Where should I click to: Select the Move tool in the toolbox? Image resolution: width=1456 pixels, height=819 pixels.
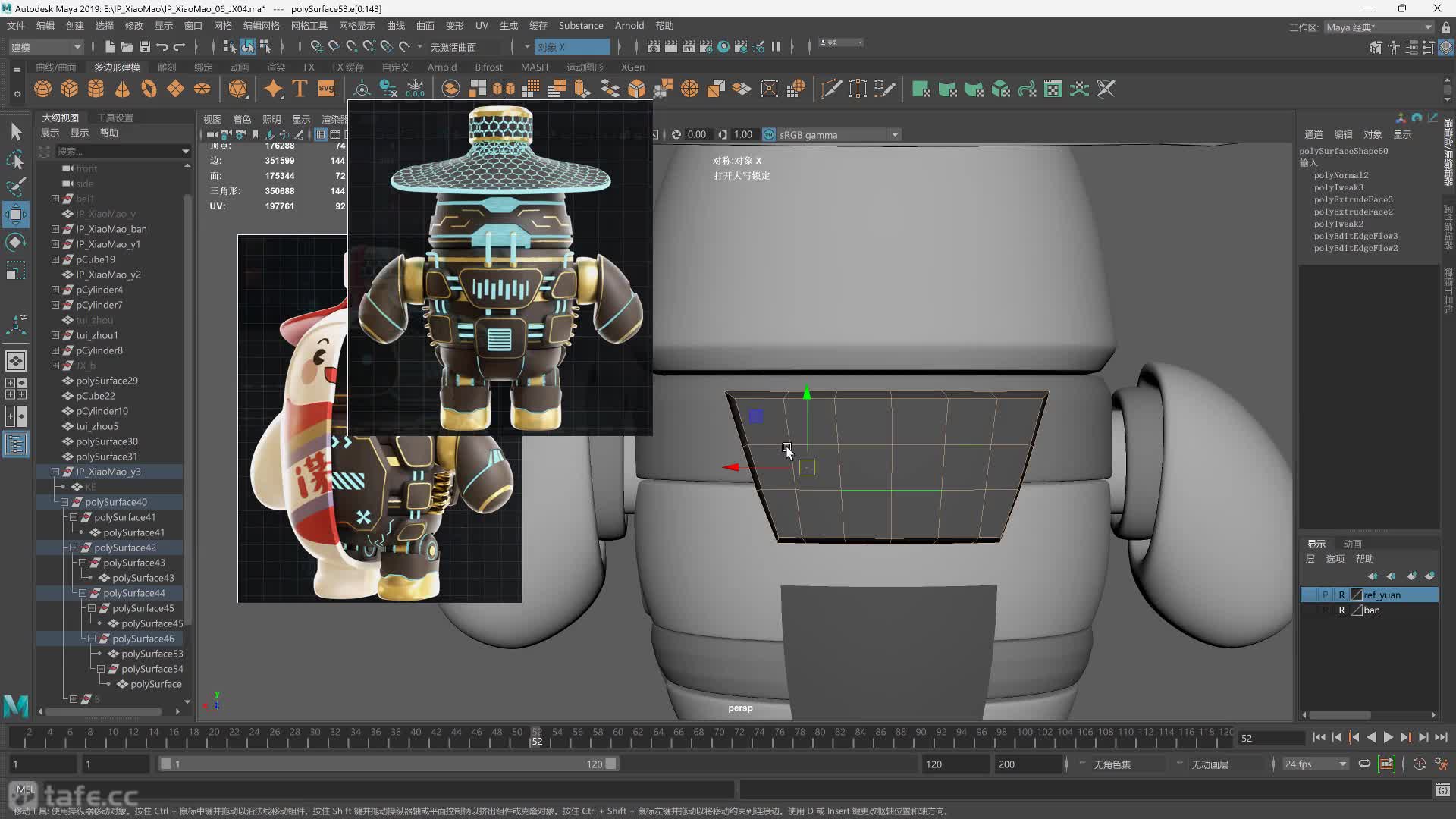coord(16,215)
